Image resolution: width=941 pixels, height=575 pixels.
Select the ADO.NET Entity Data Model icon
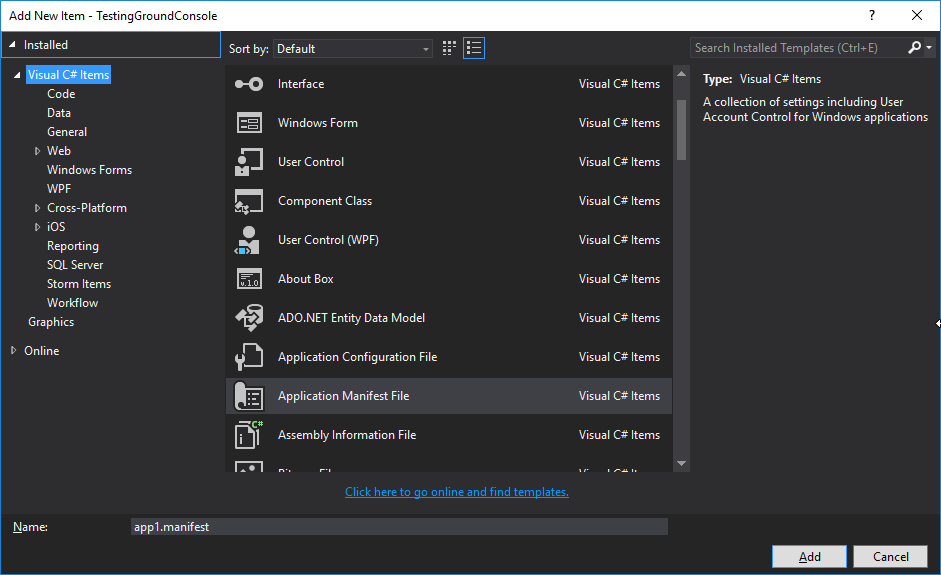tap(248, 318)
